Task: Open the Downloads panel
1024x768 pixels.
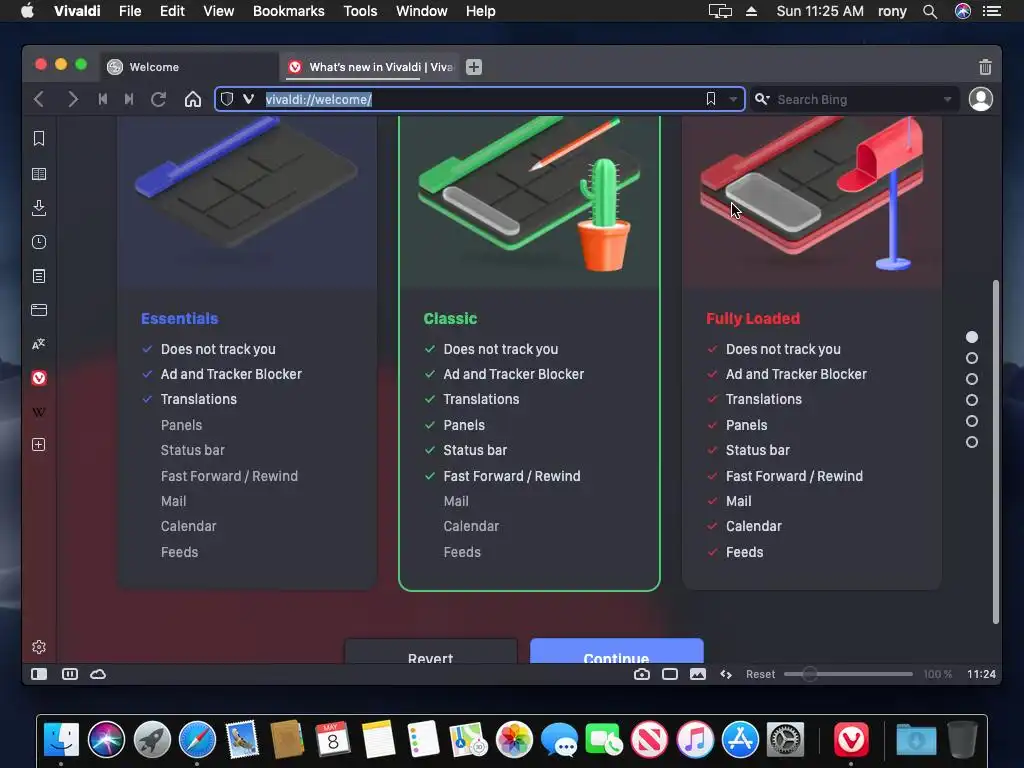Action: coord(39,208)
